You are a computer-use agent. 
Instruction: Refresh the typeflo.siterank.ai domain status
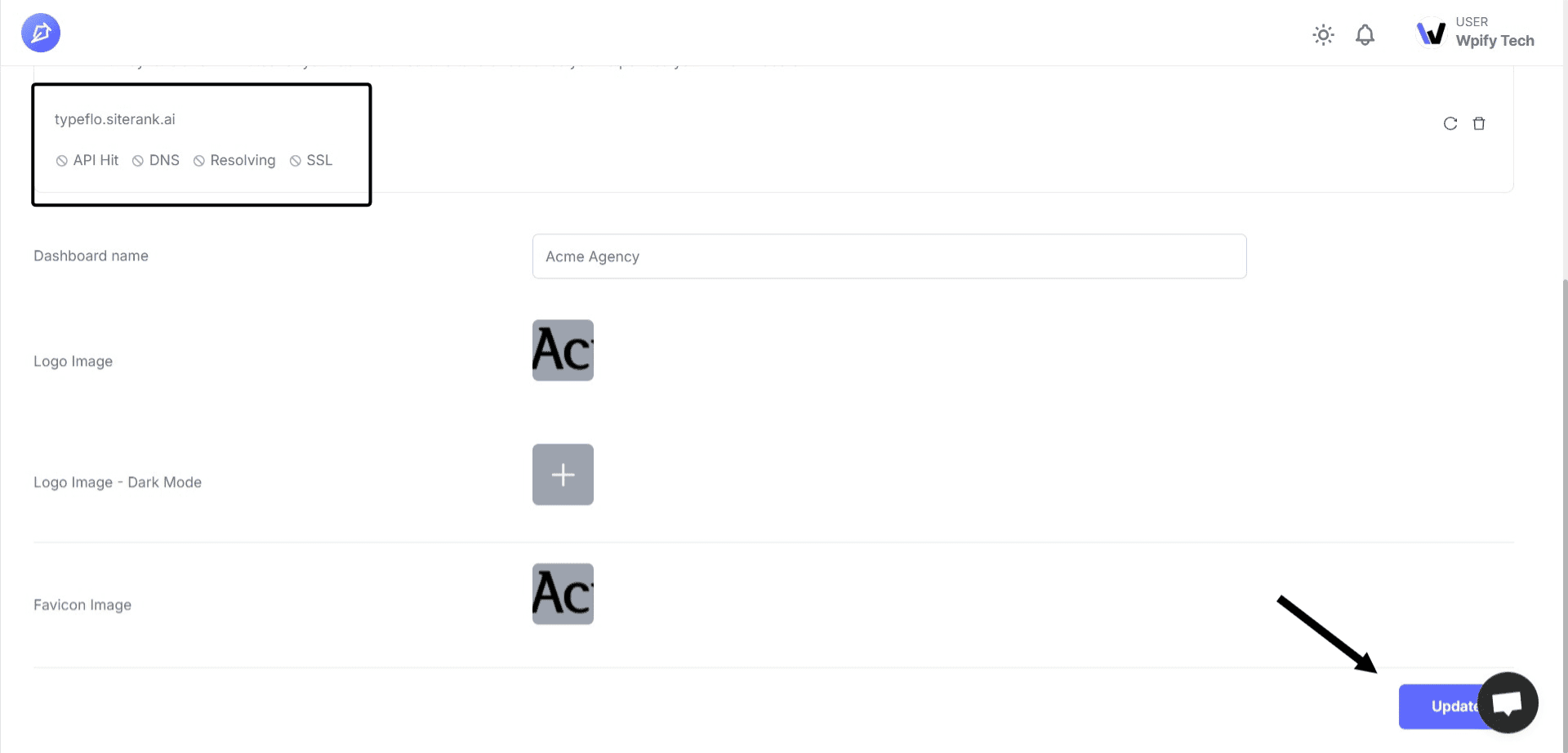(1450, 123)
